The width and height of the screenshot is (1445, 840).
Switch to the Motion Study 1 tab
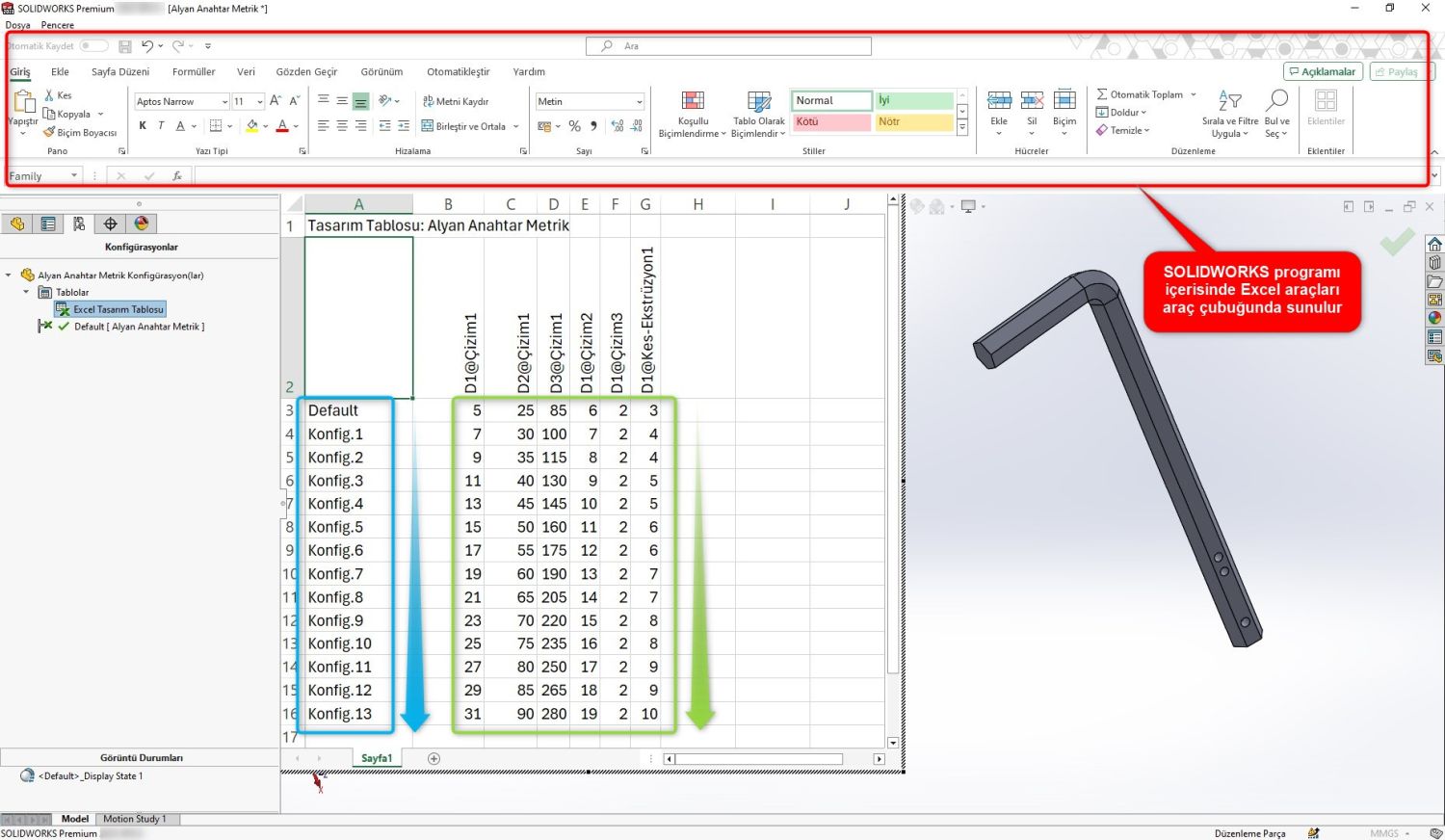click(135, 819)
